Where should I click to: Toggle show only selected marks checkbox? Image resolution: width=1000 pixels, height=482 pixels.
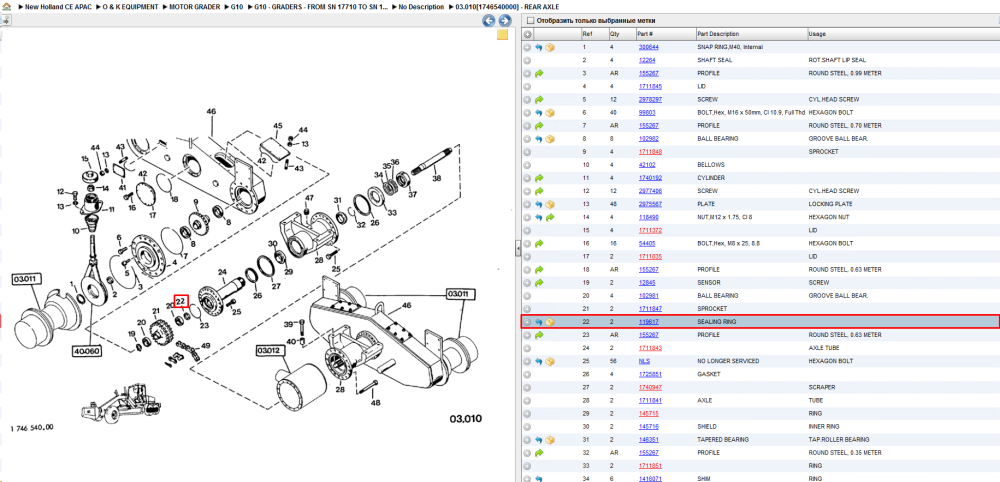(x=529, y=20)
